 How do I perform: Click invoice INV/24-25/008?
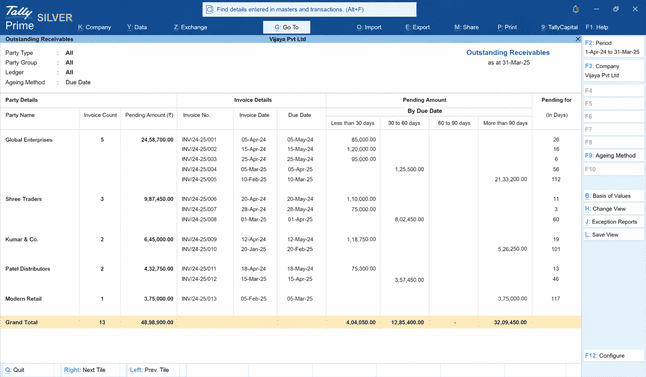pos(199,219)
